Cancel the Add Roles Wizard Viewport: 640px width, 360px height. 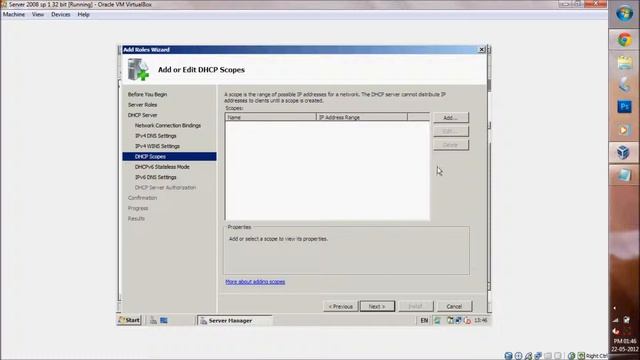[x=454, y=306]
